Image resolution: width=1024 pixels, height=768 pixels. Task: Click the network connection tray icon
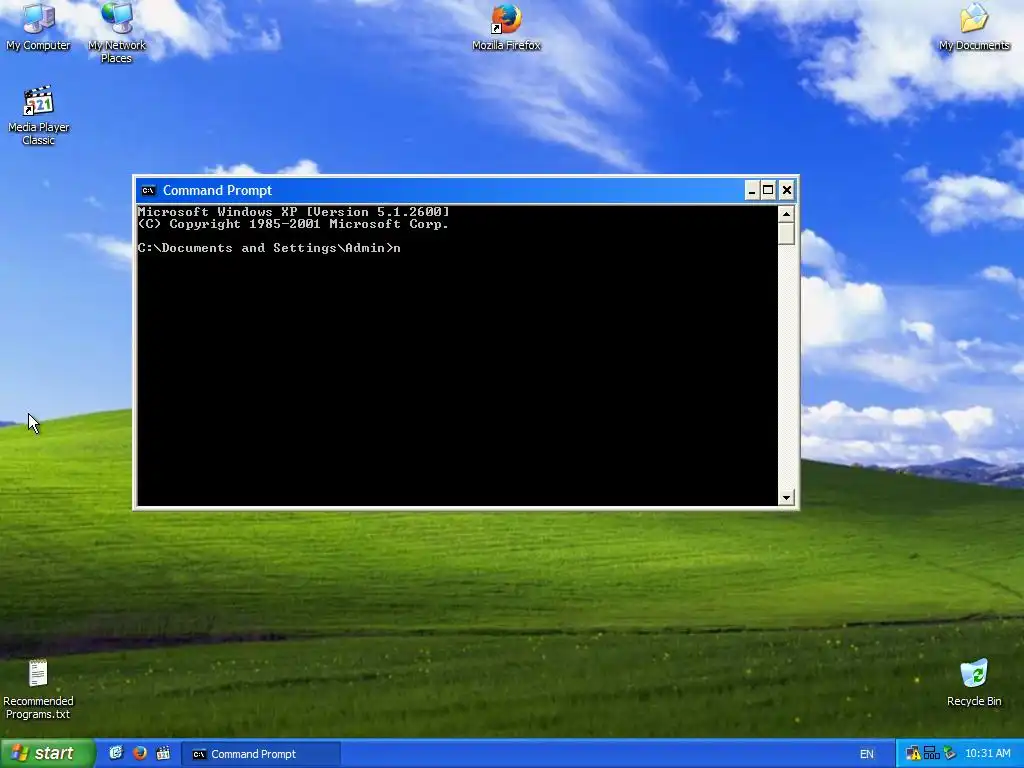[931, 754]
